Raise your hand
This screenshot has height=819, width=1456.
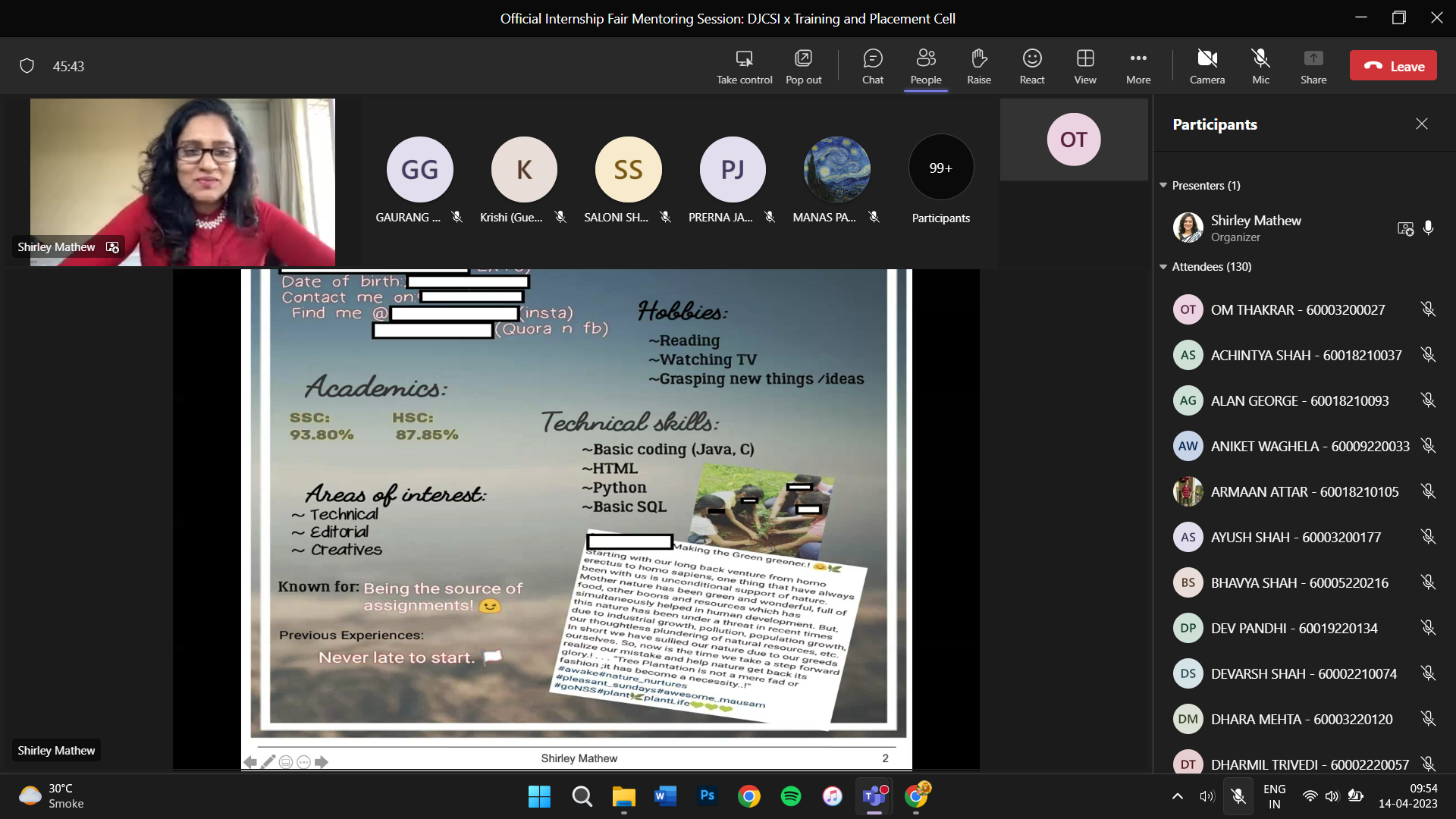[979, 67]
